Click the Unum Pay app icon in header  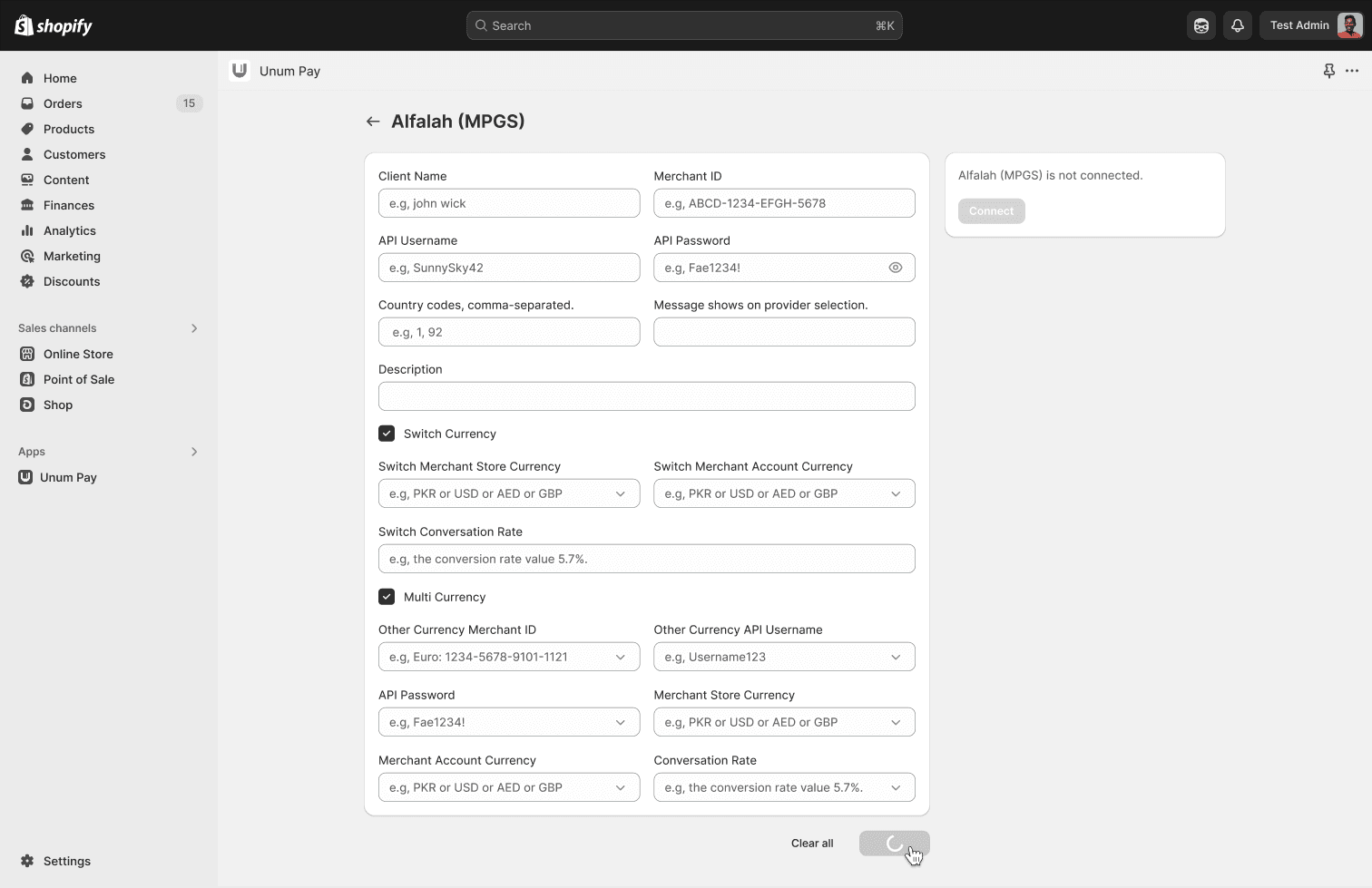(240, 71)
